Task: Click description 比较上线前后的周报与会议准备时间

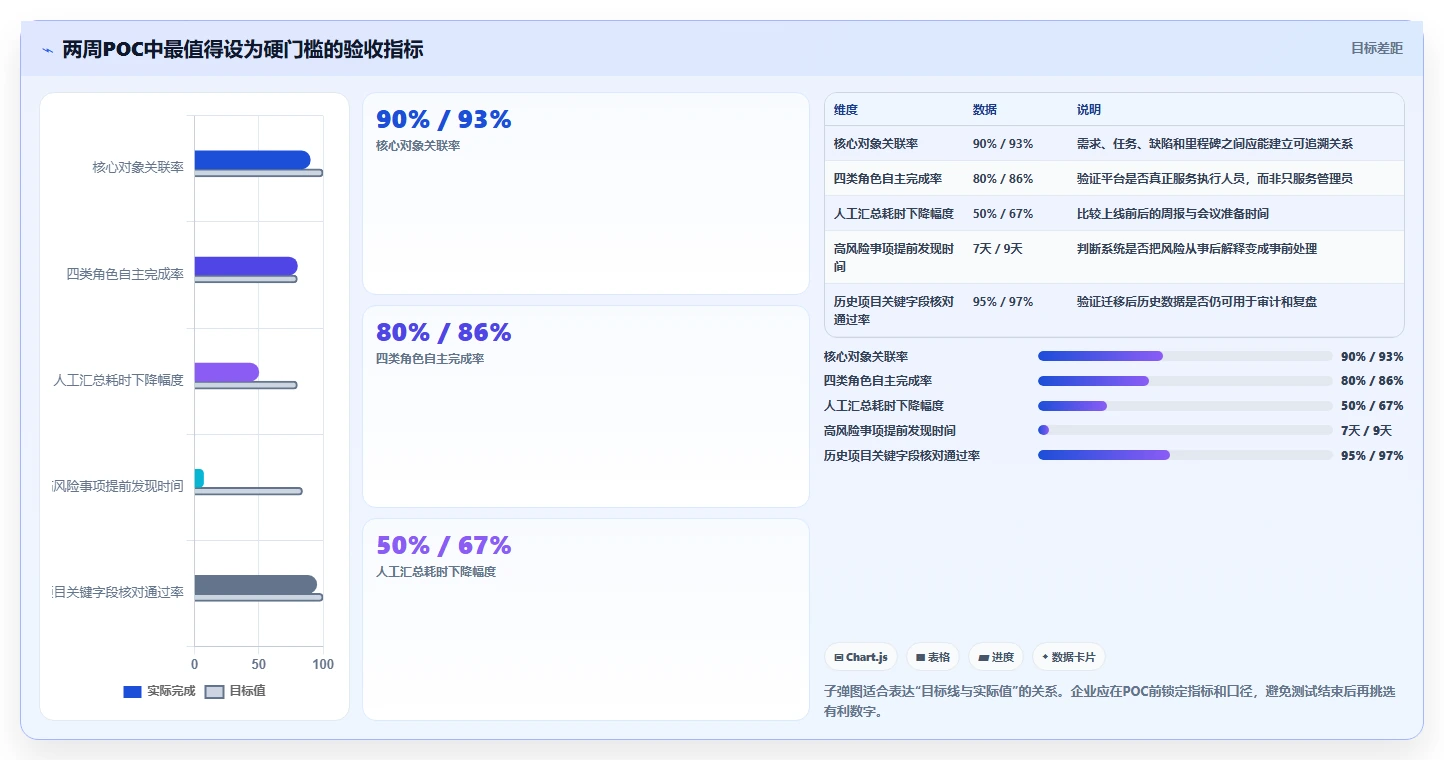Action: tap(1173, 214)
